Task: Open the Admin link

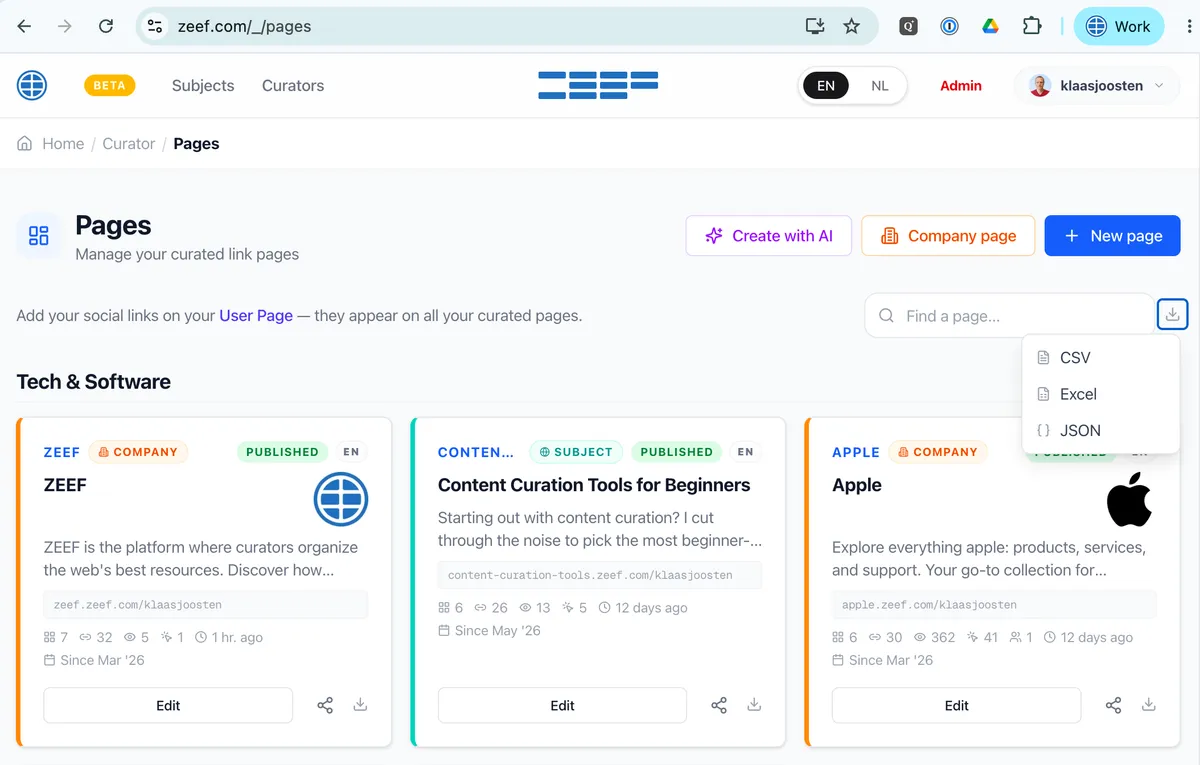Action: point(961,86)
